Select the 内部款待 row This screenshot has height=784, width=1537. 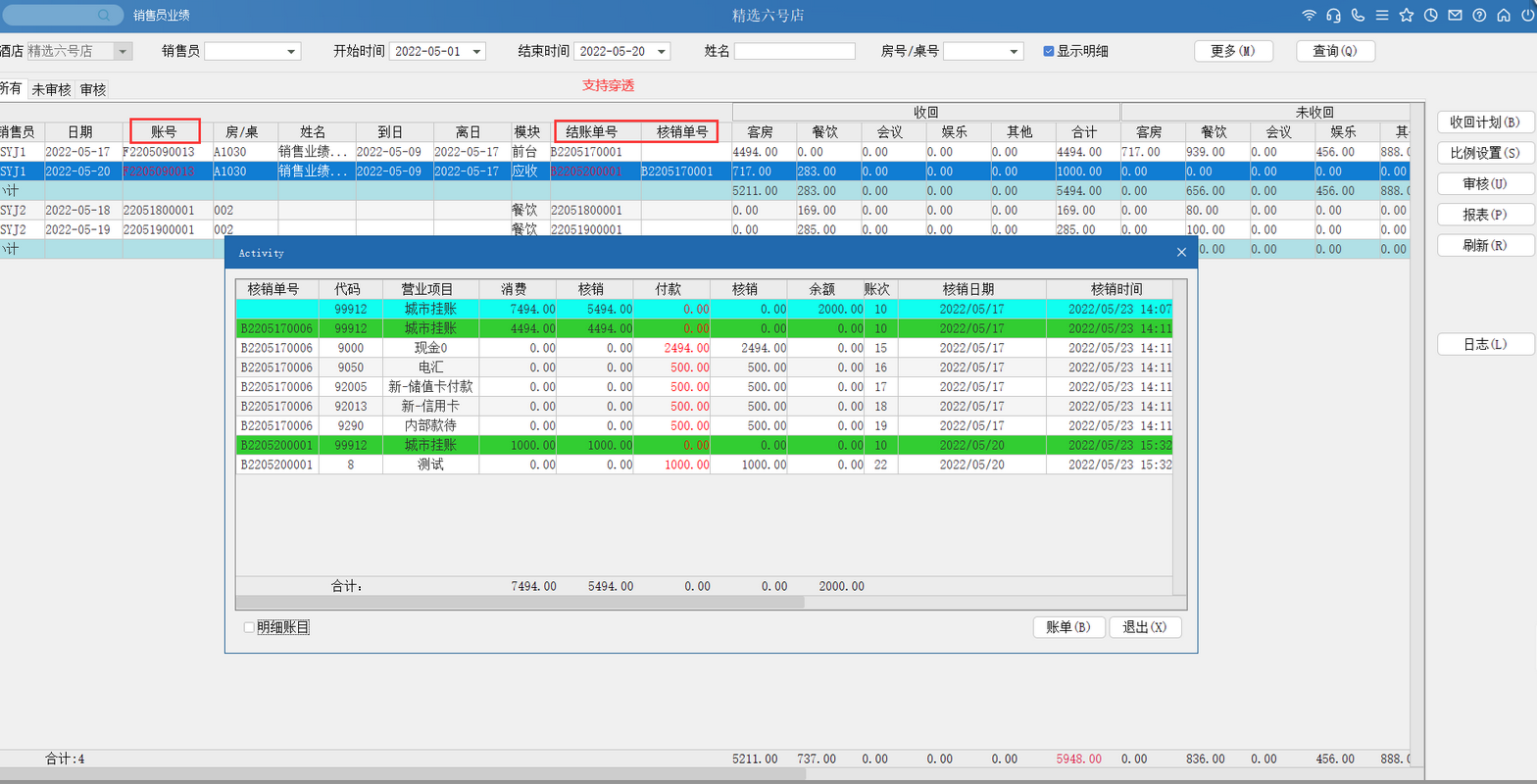704,425
